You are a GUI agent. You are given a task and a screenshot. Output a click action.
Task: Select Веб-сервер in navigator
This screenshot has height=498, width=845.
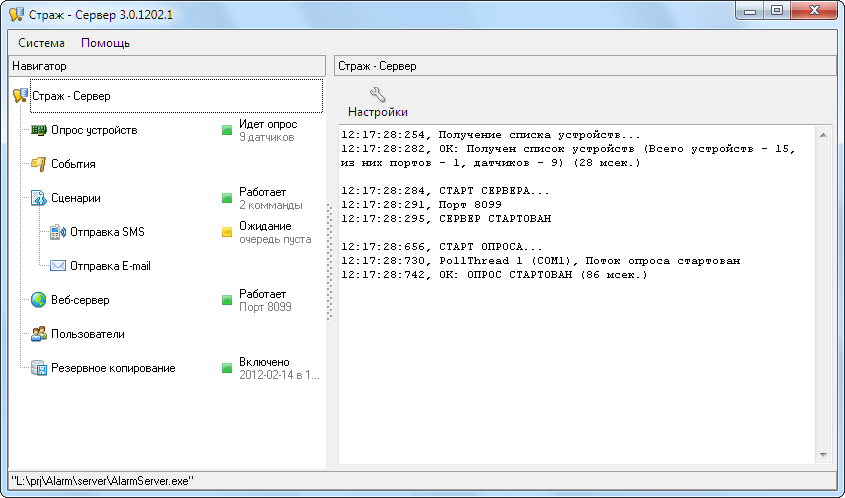click(80, 300)
